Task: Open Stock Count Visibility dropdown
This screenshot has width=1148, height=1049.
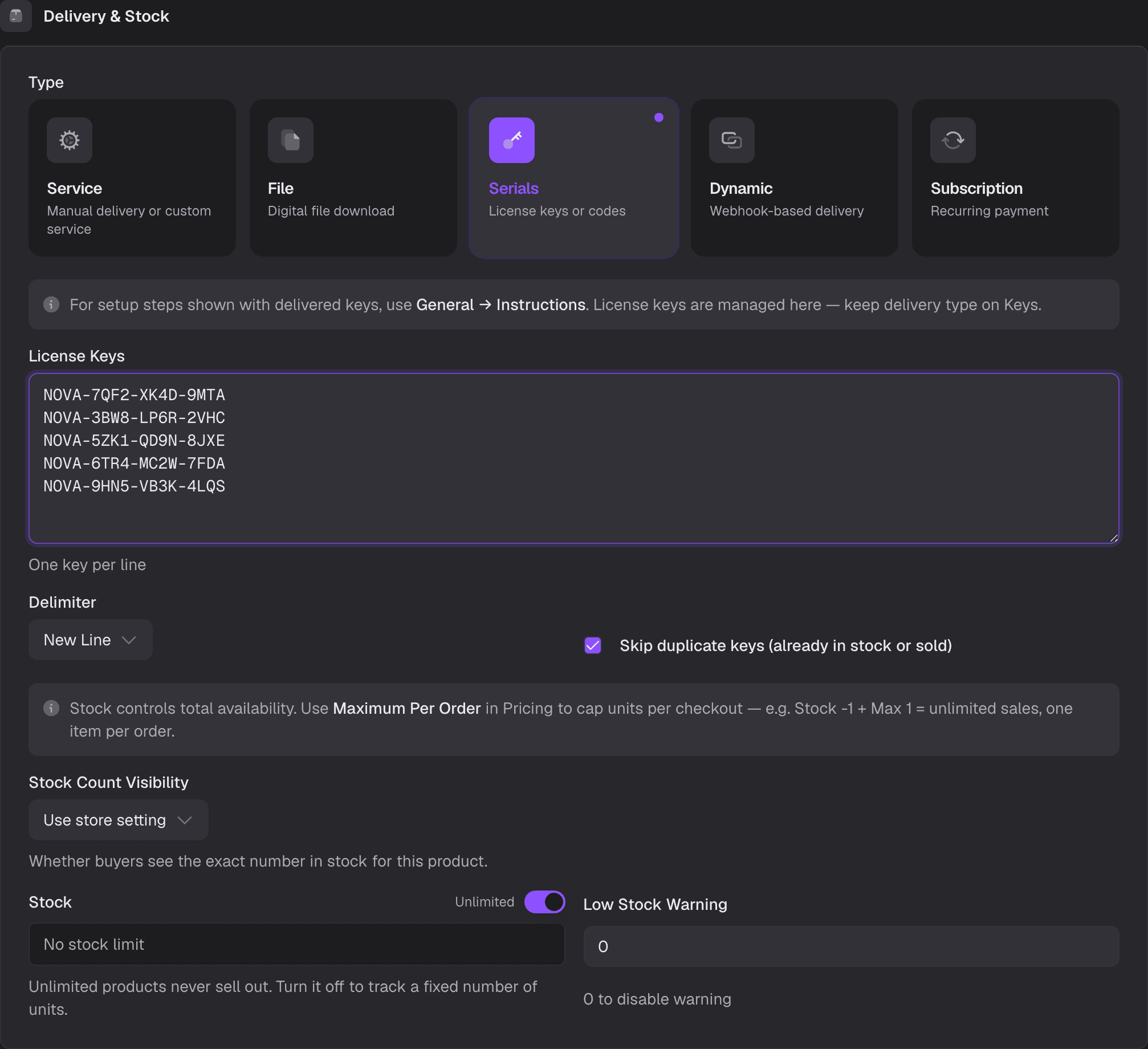Action: [x=119, y=820]
